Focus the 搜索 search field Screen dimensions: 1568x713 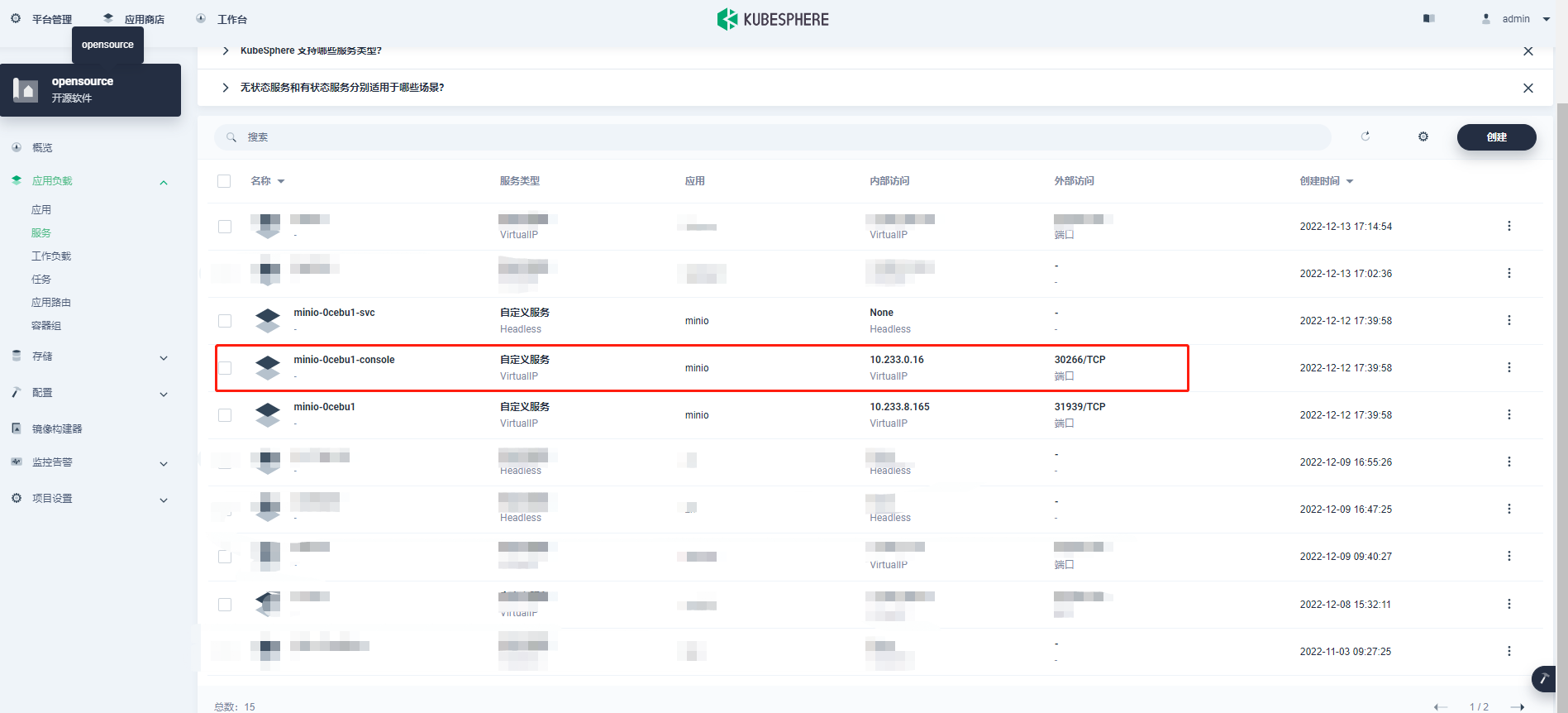click(773, 137)
